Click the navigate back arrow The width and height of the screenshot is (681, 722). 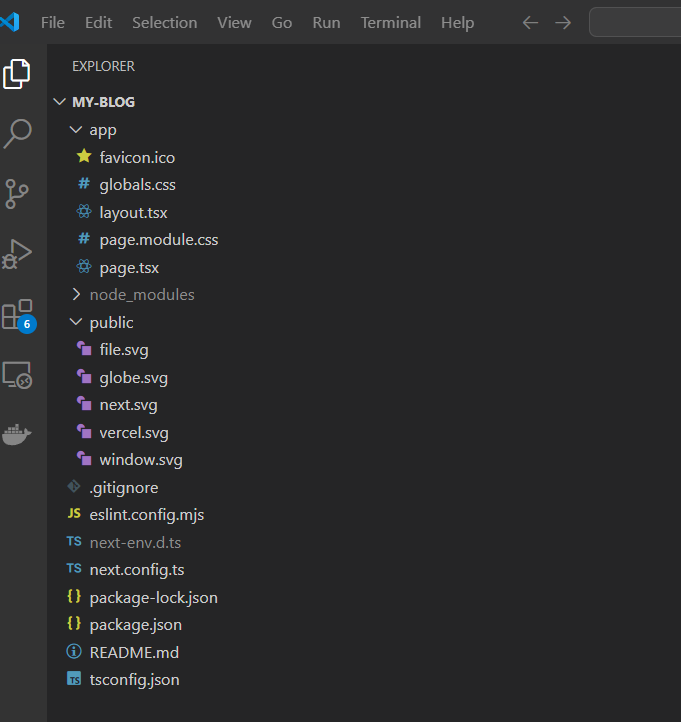click(x=531, y=22)
